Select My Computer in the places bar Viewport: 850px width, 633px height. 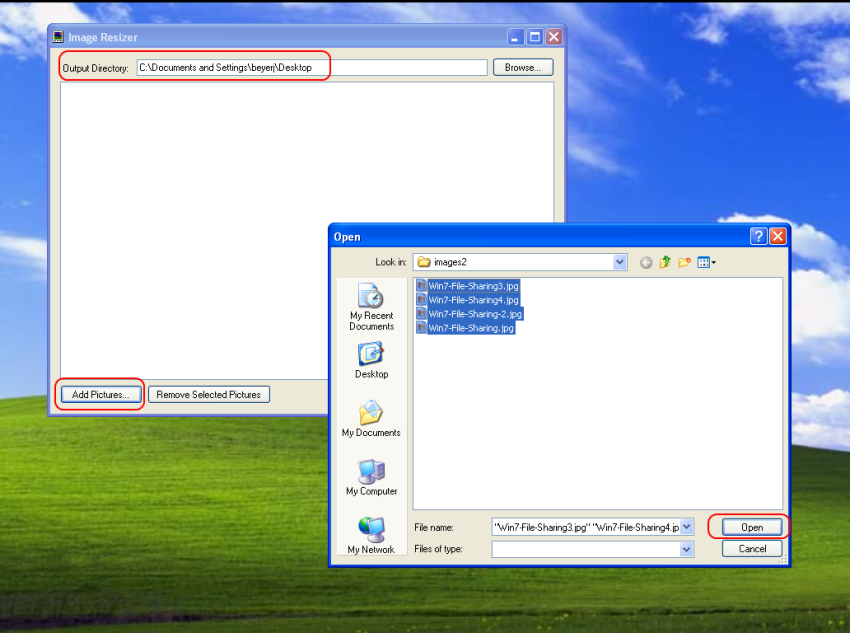coord(371,477)
